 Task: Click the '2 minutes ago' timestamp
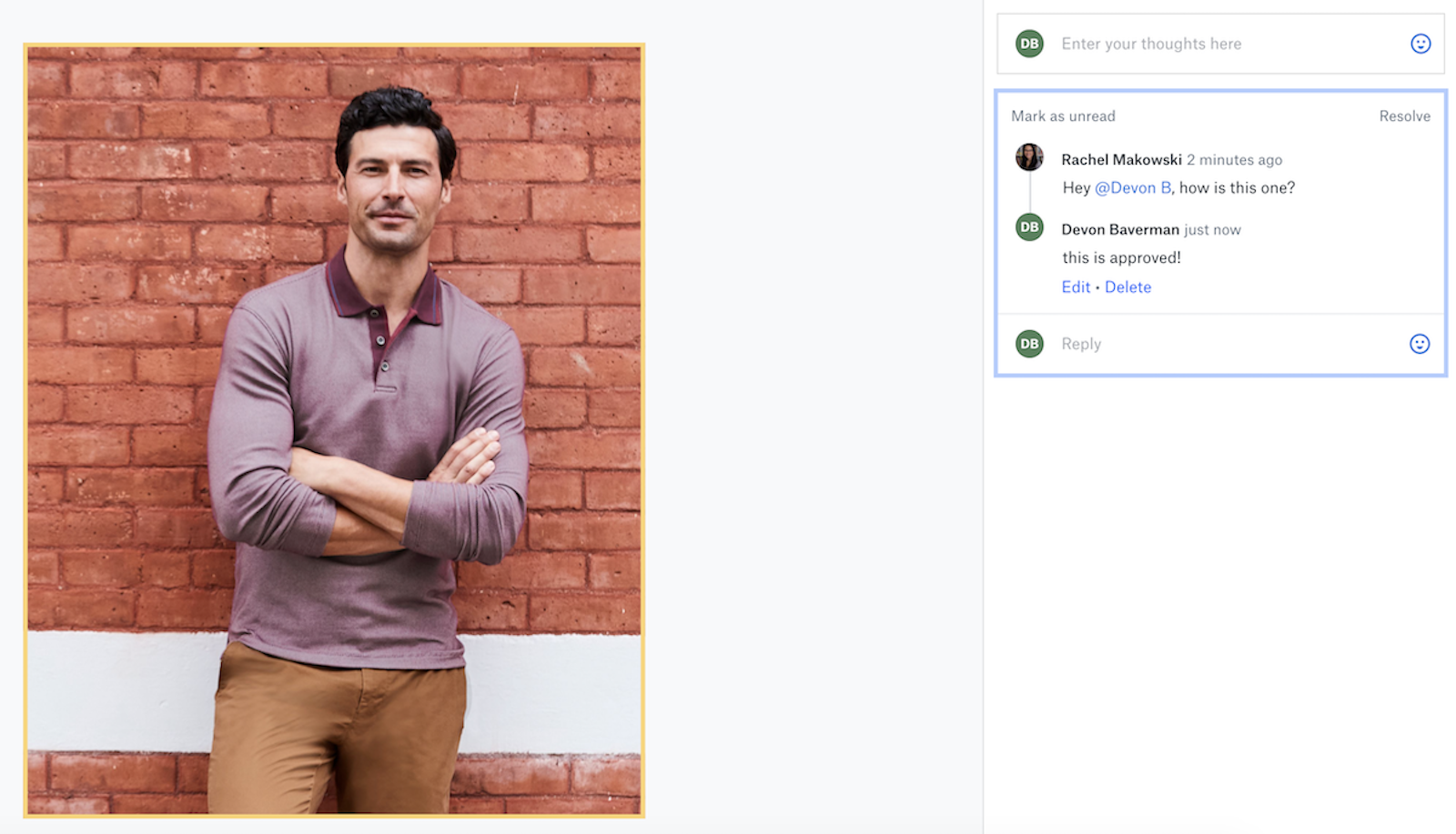tap(1234, 160)
